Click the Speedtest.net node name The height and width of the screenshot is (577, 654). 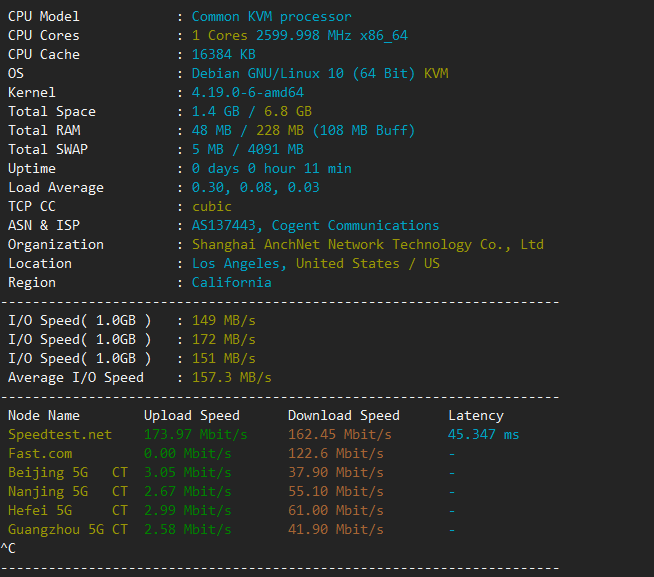60,435
